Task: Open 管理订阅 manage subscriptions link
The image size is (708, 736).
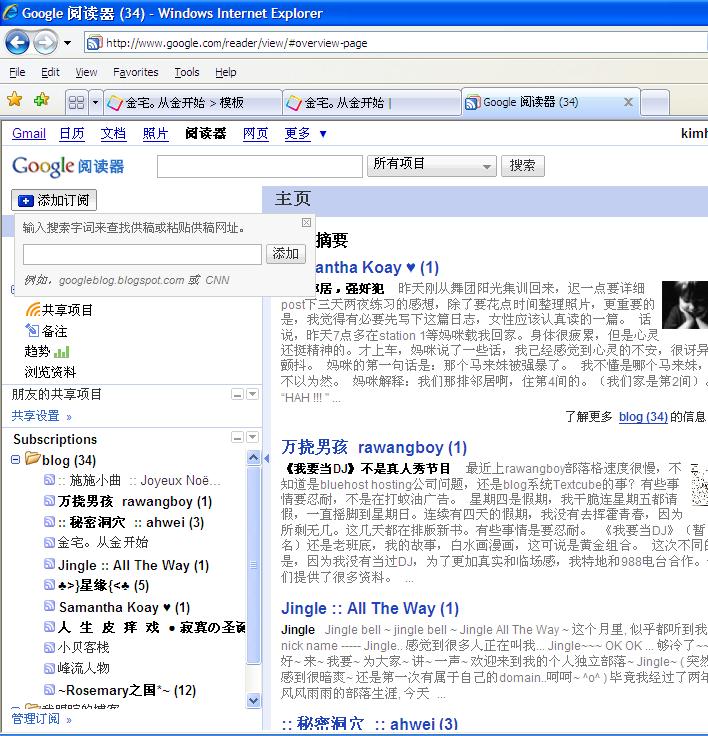Action: (x=41, y=719)
